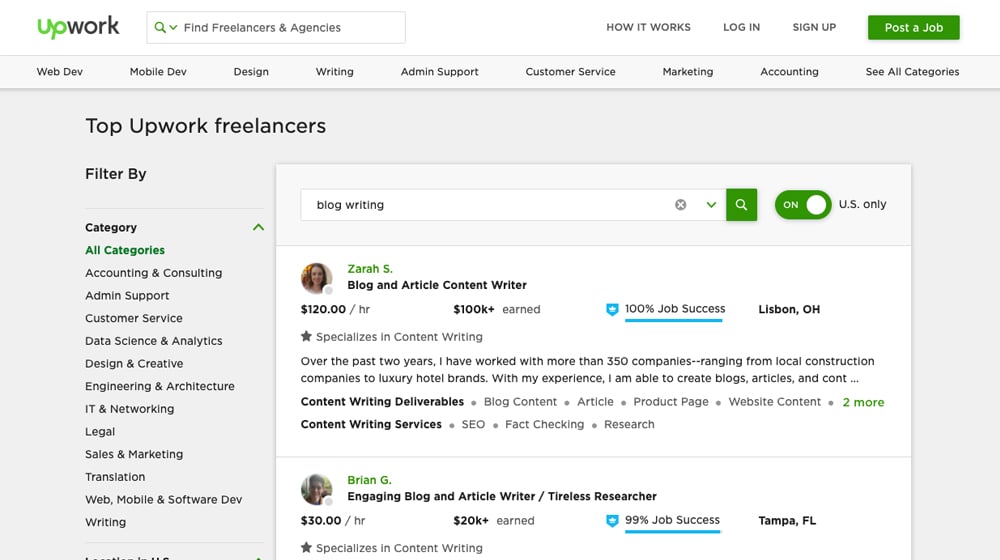Viewport: 1000px width, 560px height.
Task: Filter by Translation category
Action: click(x=115, y=476)
